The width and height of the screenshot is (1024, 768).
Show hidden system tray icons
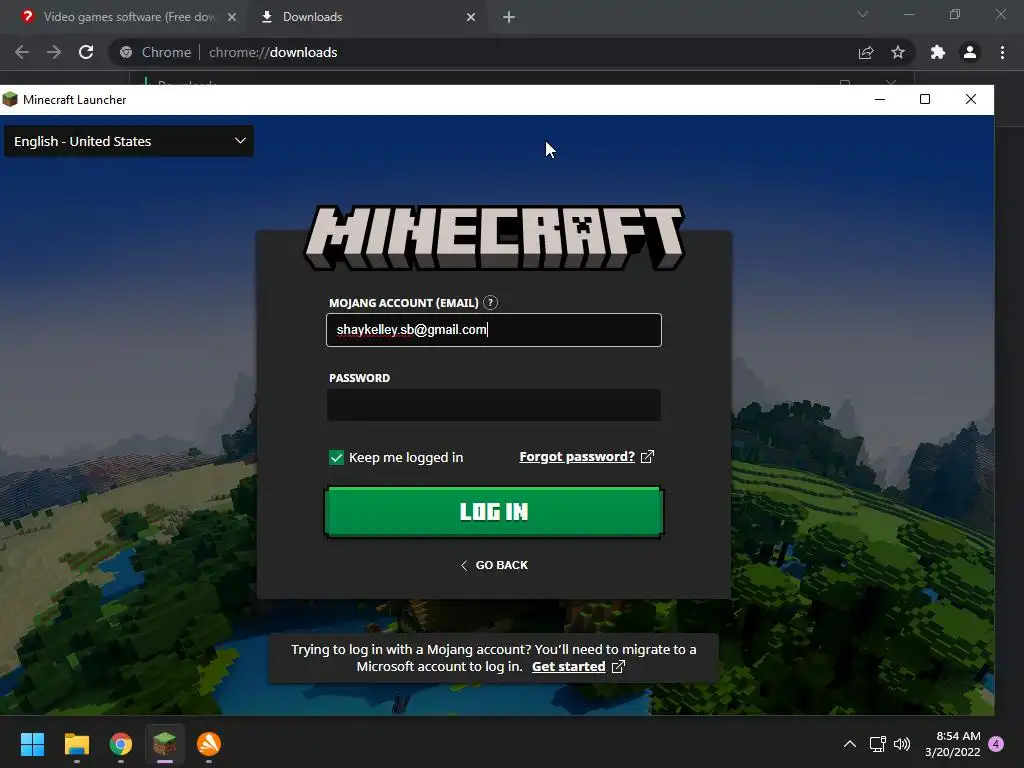point(850,744)
